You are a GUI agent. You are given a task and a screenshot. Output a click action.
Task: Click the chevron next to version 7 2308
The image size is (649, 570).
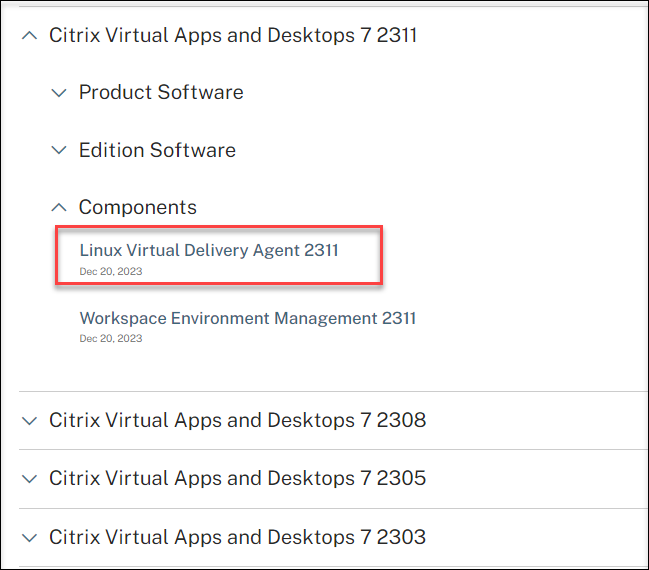[28, 421]
